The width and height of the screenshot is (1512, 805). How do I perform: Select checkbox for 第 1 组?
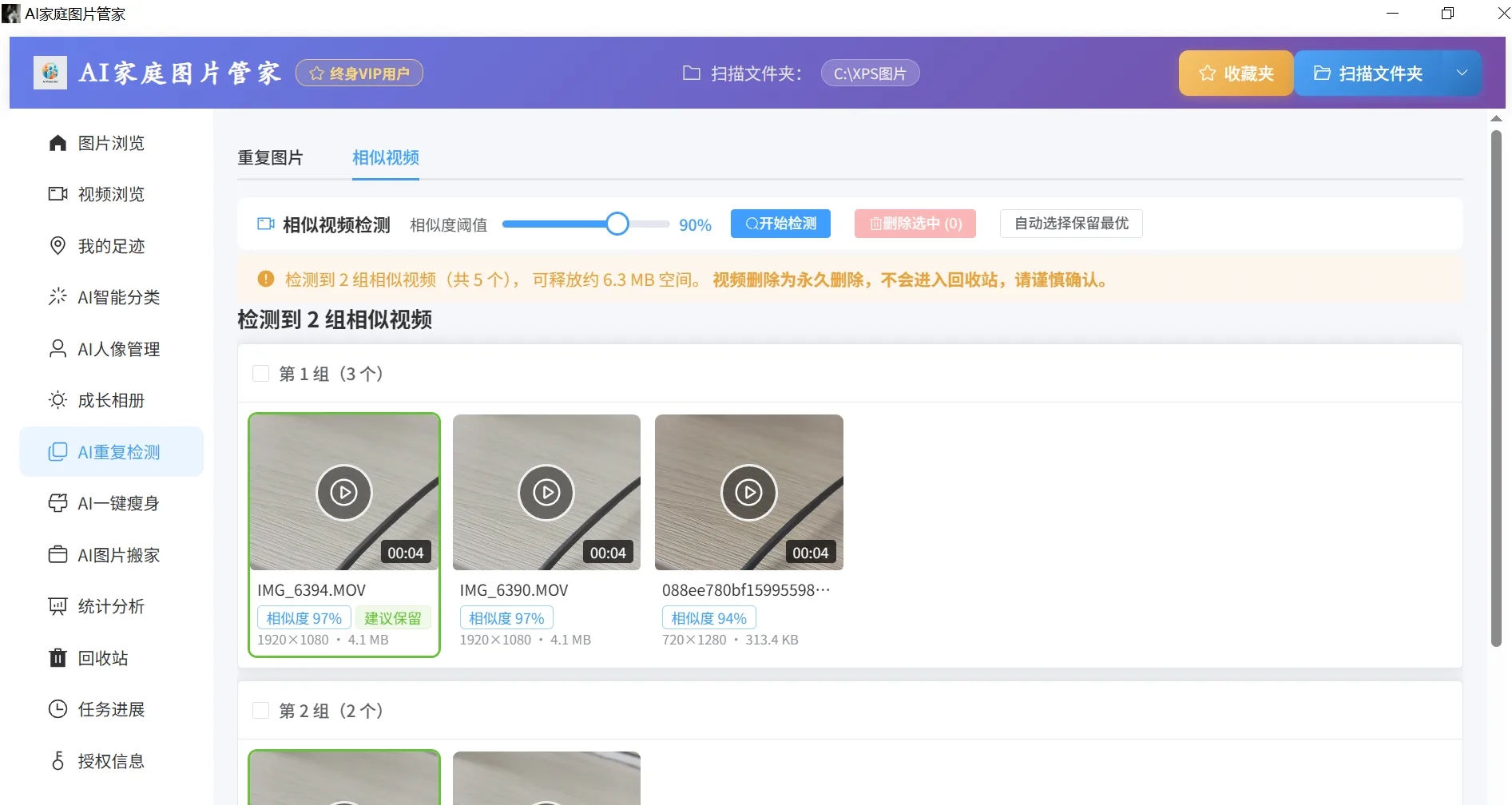(x=260, y=373)
